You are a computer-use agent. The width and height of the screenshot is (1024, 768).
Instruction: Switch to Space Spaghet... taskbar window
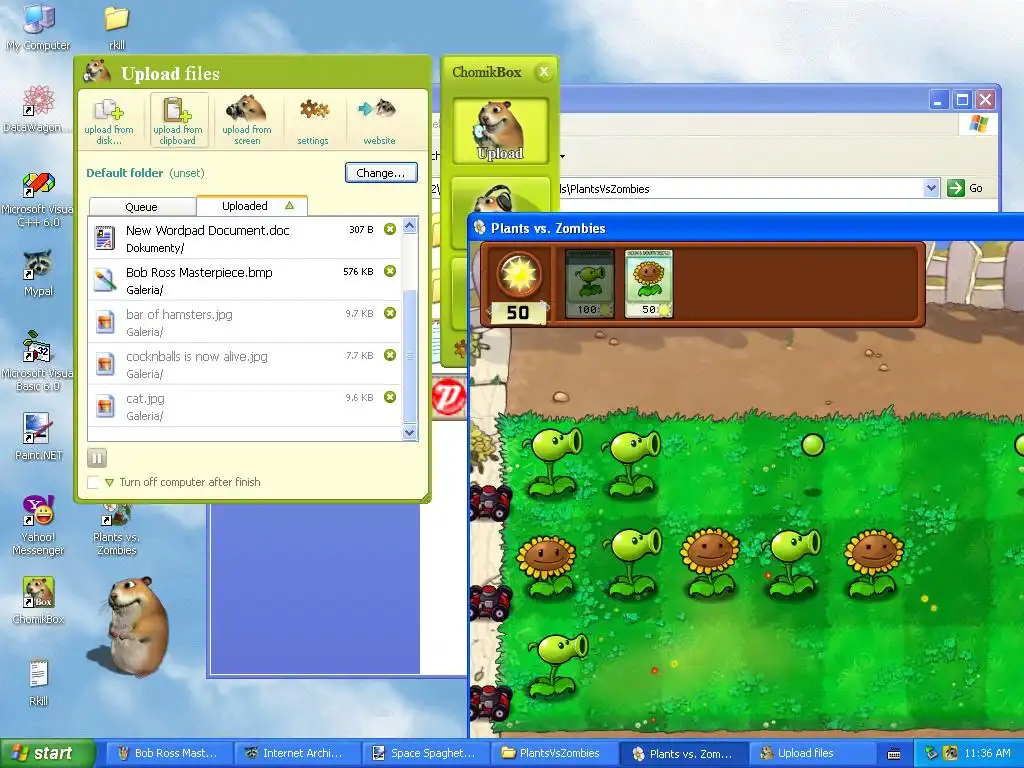click(426, 753)
